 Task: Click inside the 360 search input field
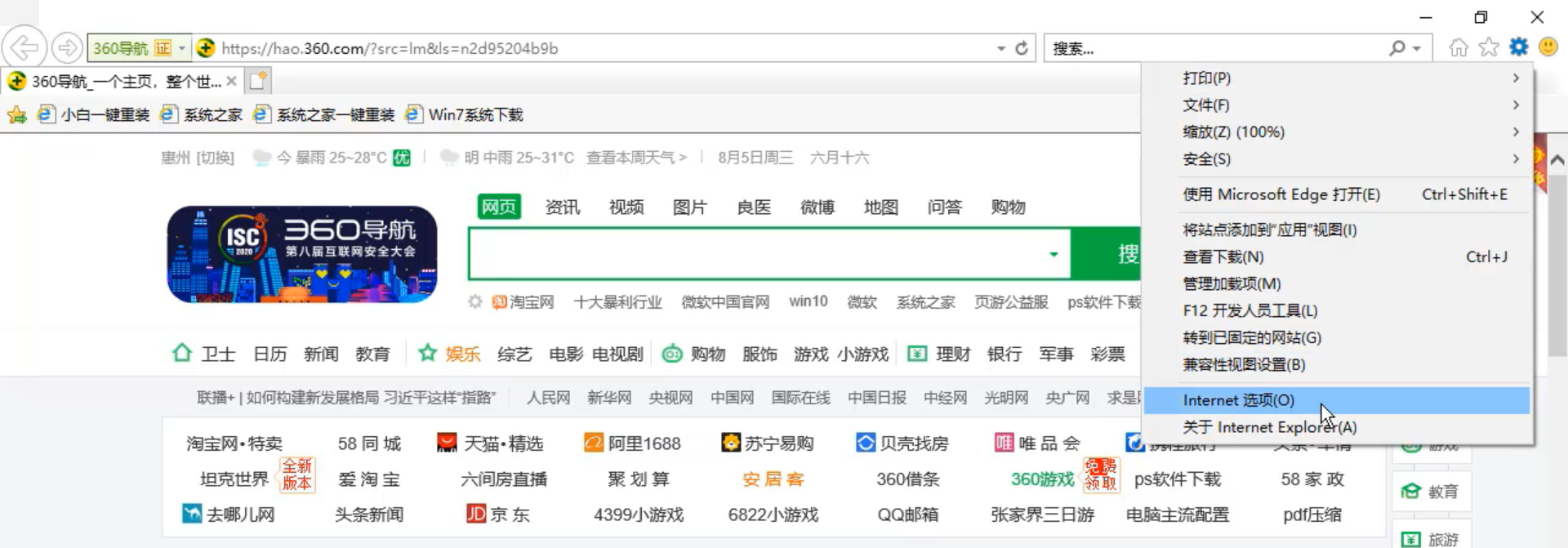[751, 255]
